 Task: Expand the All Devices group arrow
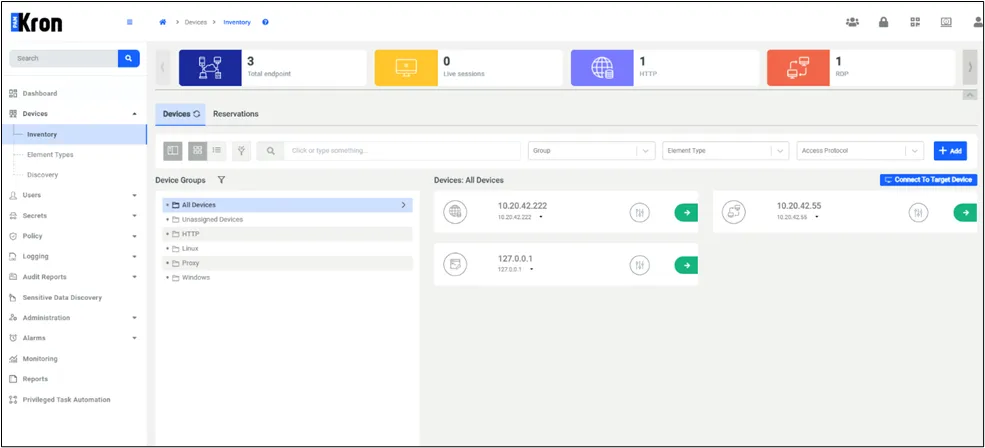click(x=403, y=205)
